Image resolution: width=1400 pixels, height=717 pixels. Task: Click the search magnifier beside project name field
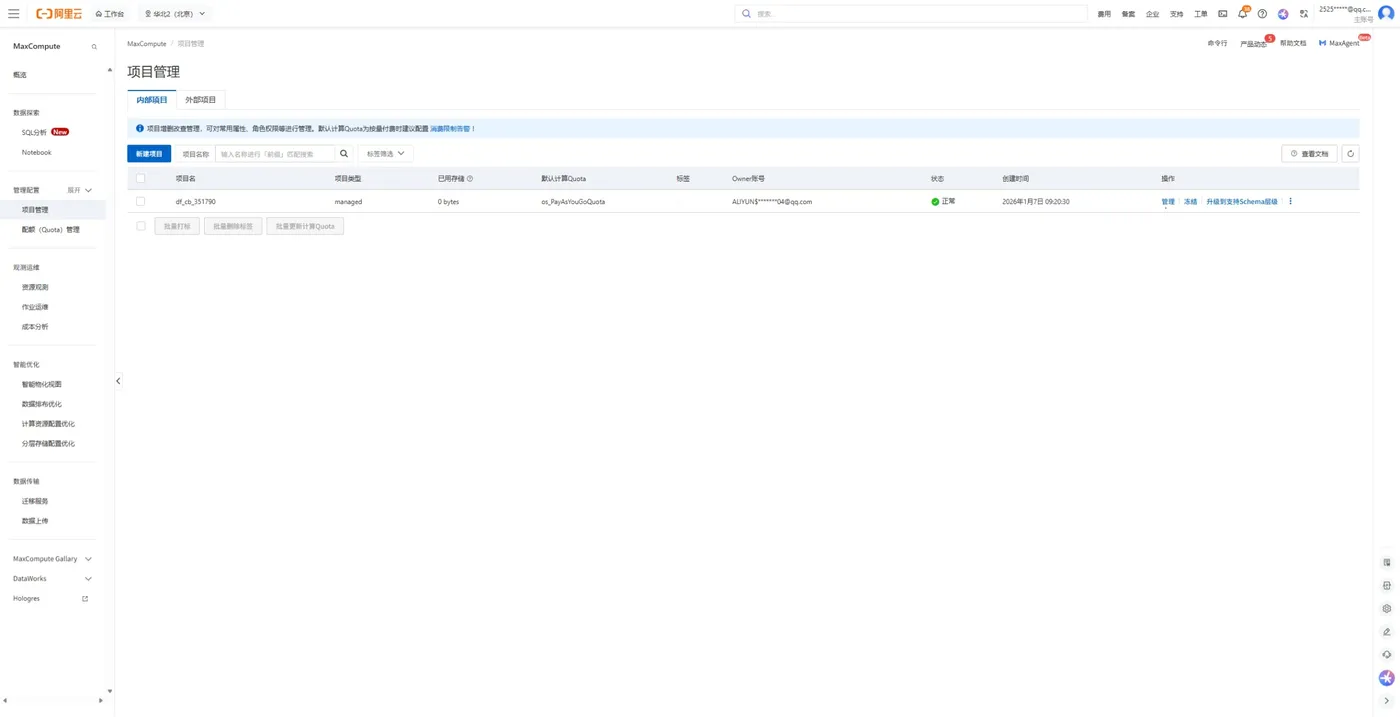pos(343,153)
